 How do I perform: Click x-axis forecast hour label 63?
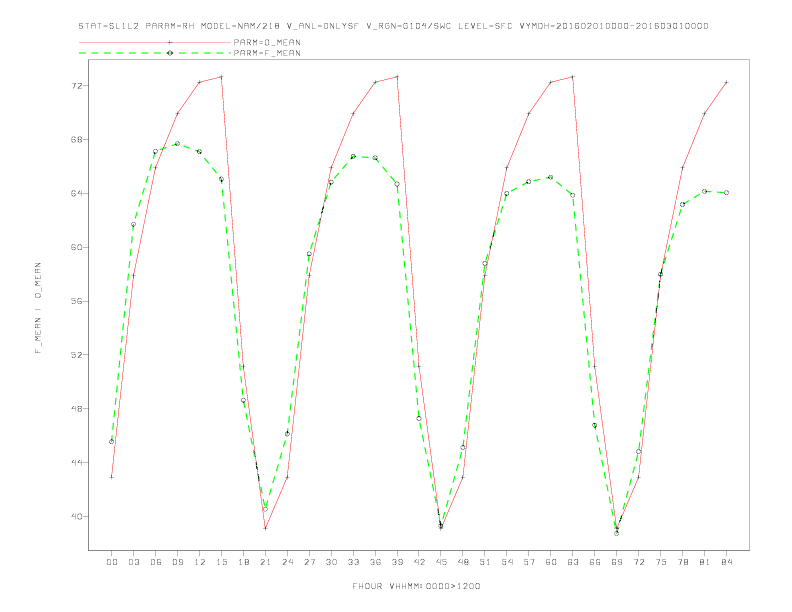(573, 562)
